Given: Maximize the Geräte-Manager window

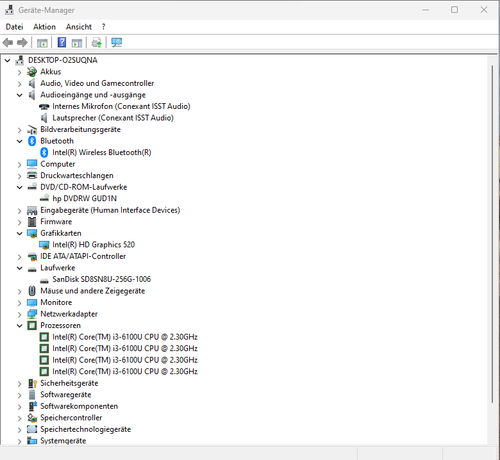Looking at the screenshot, I should click(x=454, y=10).
